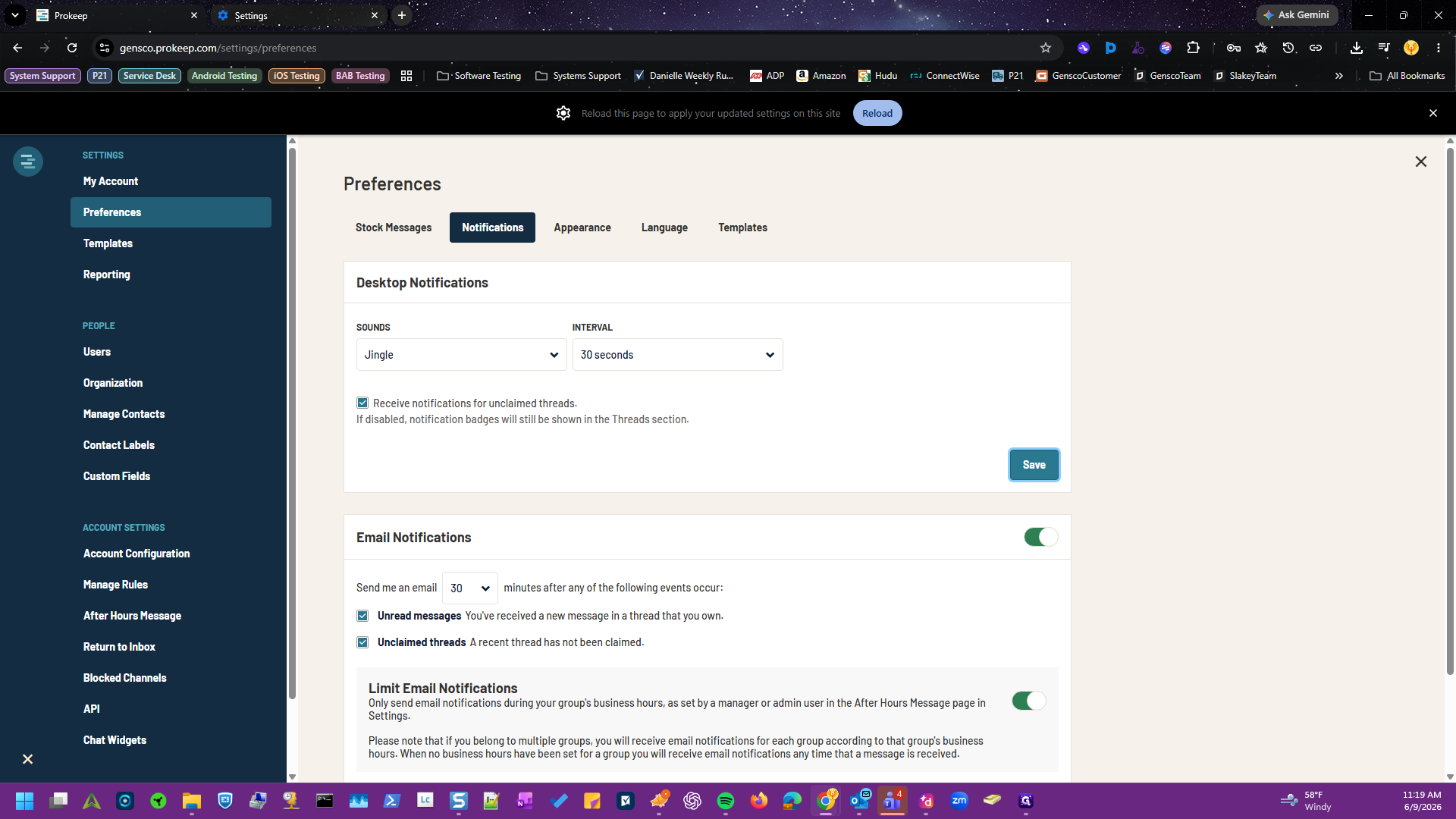Open Outlook from the taskbar
Viewport: 1456px width, 819px height.
859,801
